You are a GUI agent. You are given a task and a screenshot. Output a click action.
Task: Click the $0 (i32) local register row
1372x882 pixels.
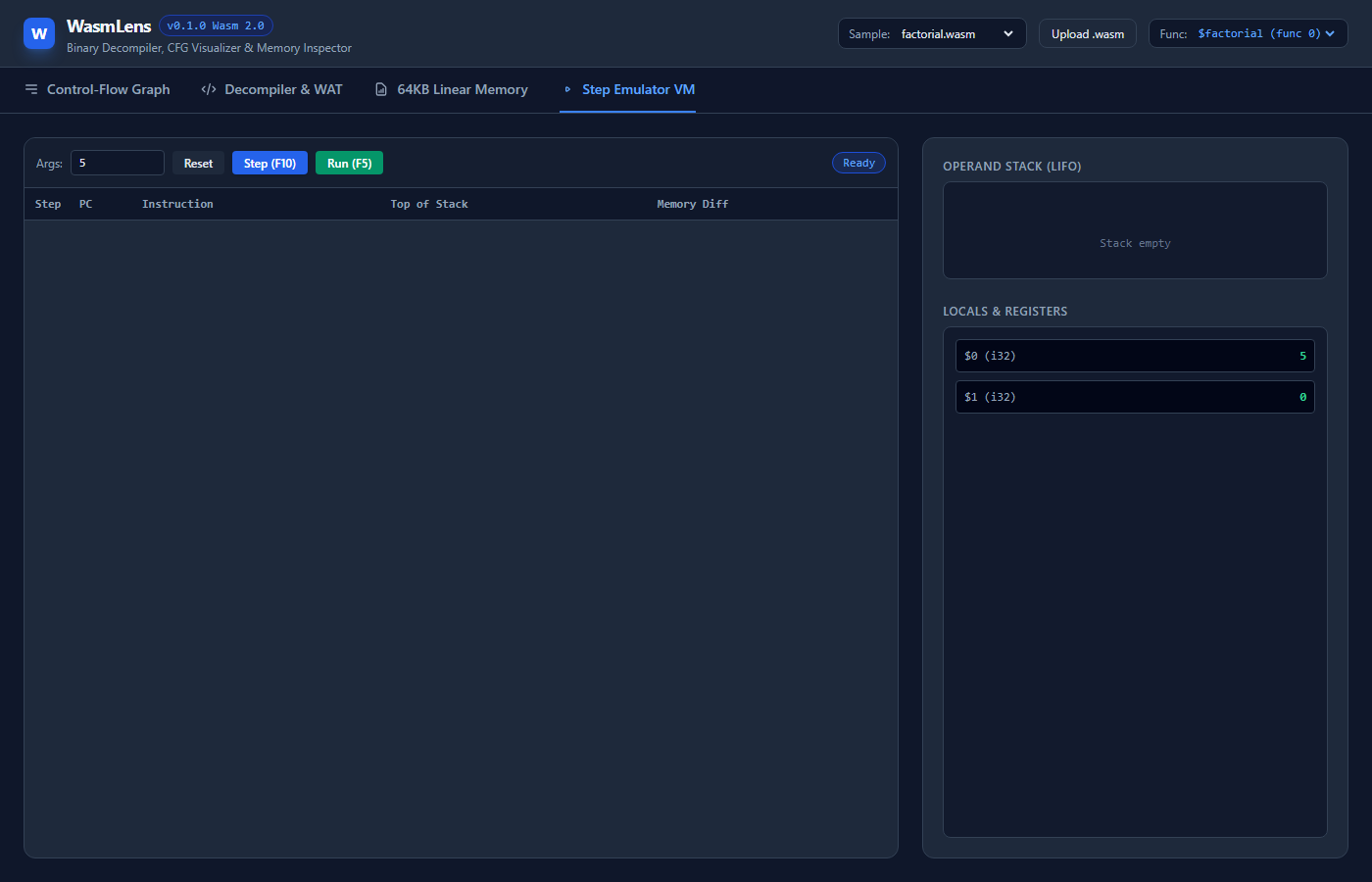pos(1135,356)
